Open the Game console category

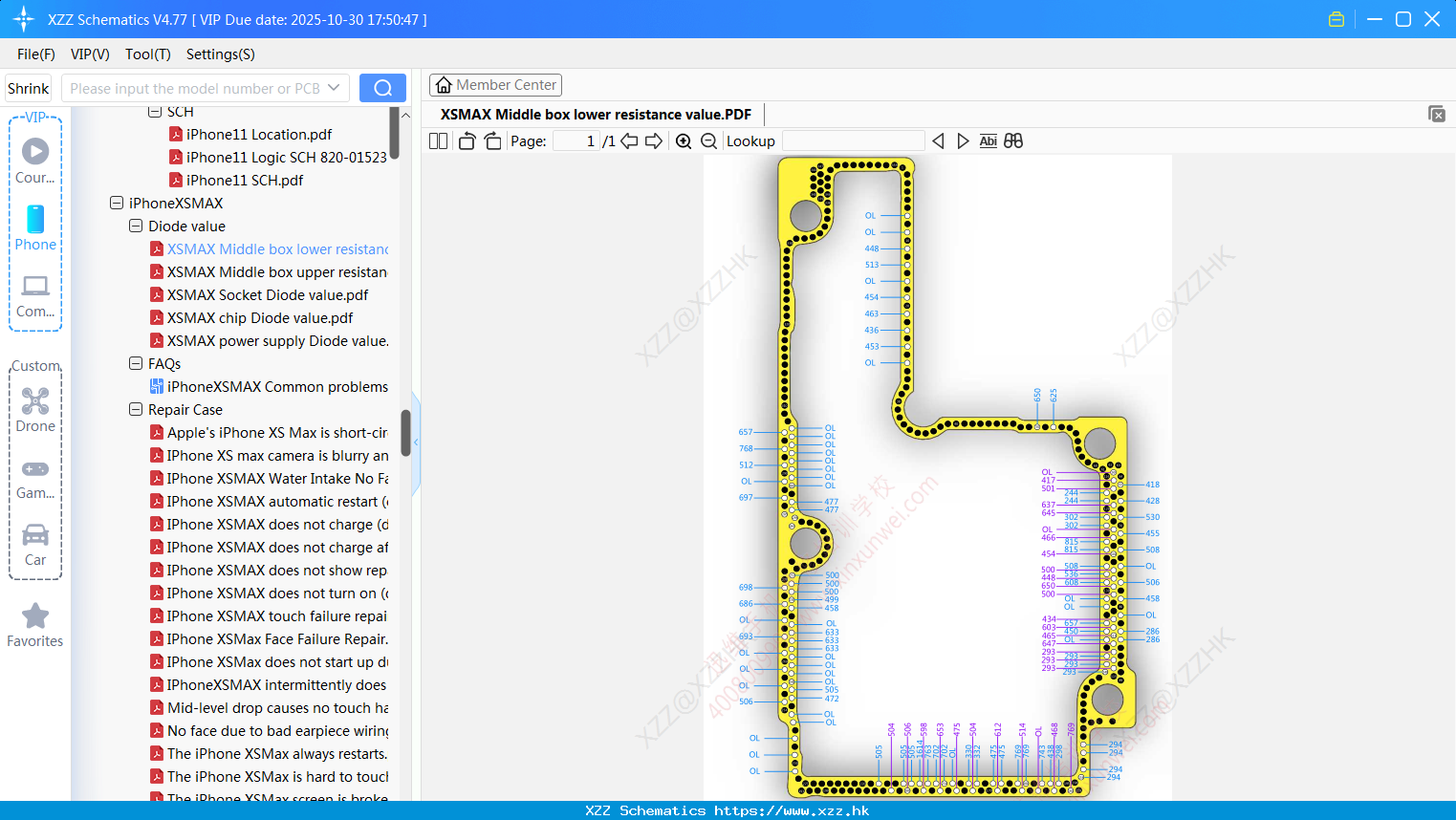pyautogui.click(x=35, y=478)
